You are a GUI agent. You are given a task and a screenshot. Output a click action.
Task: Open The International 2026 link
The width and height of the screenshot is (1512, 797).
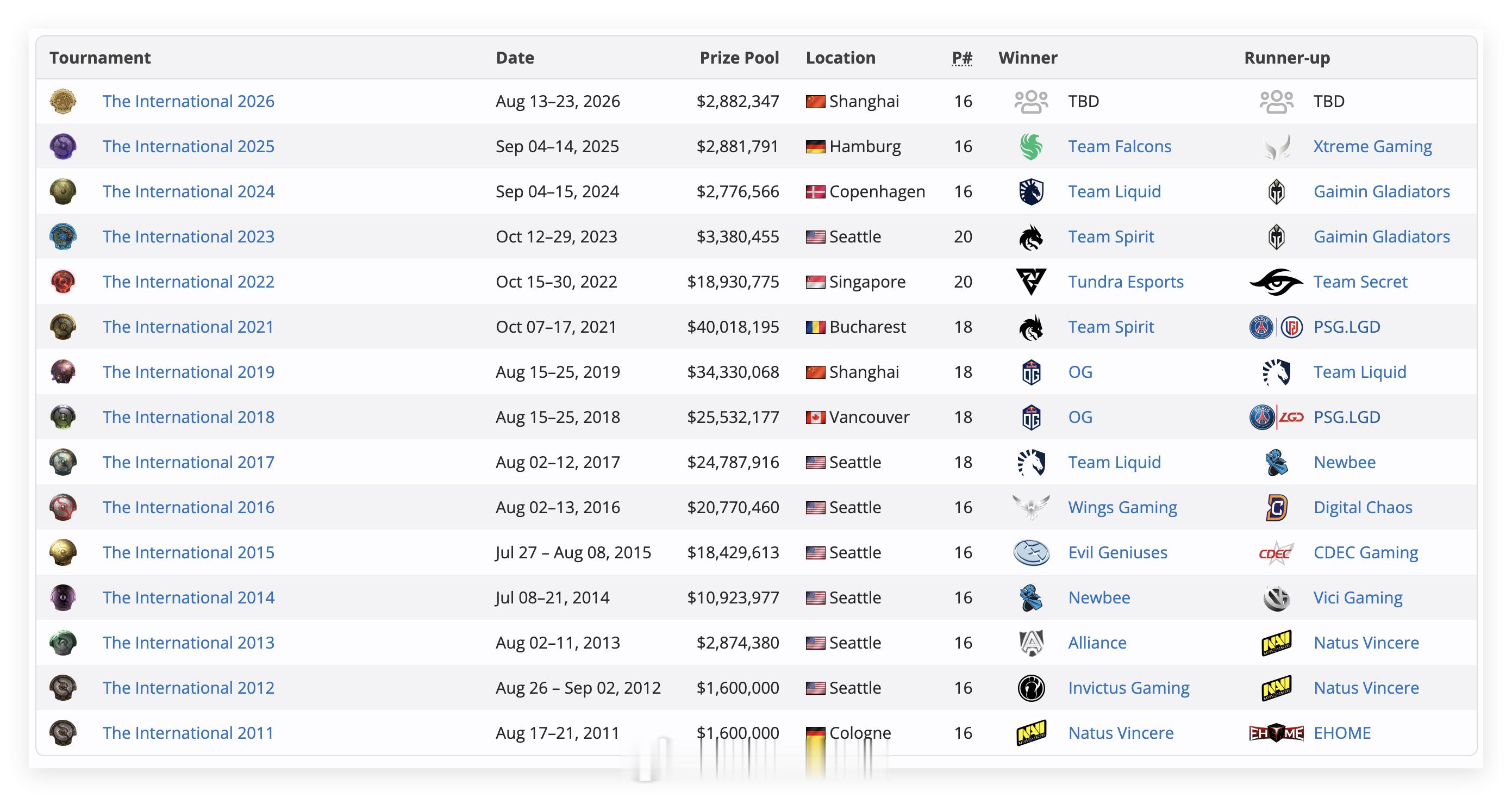[x=189, y=101]
